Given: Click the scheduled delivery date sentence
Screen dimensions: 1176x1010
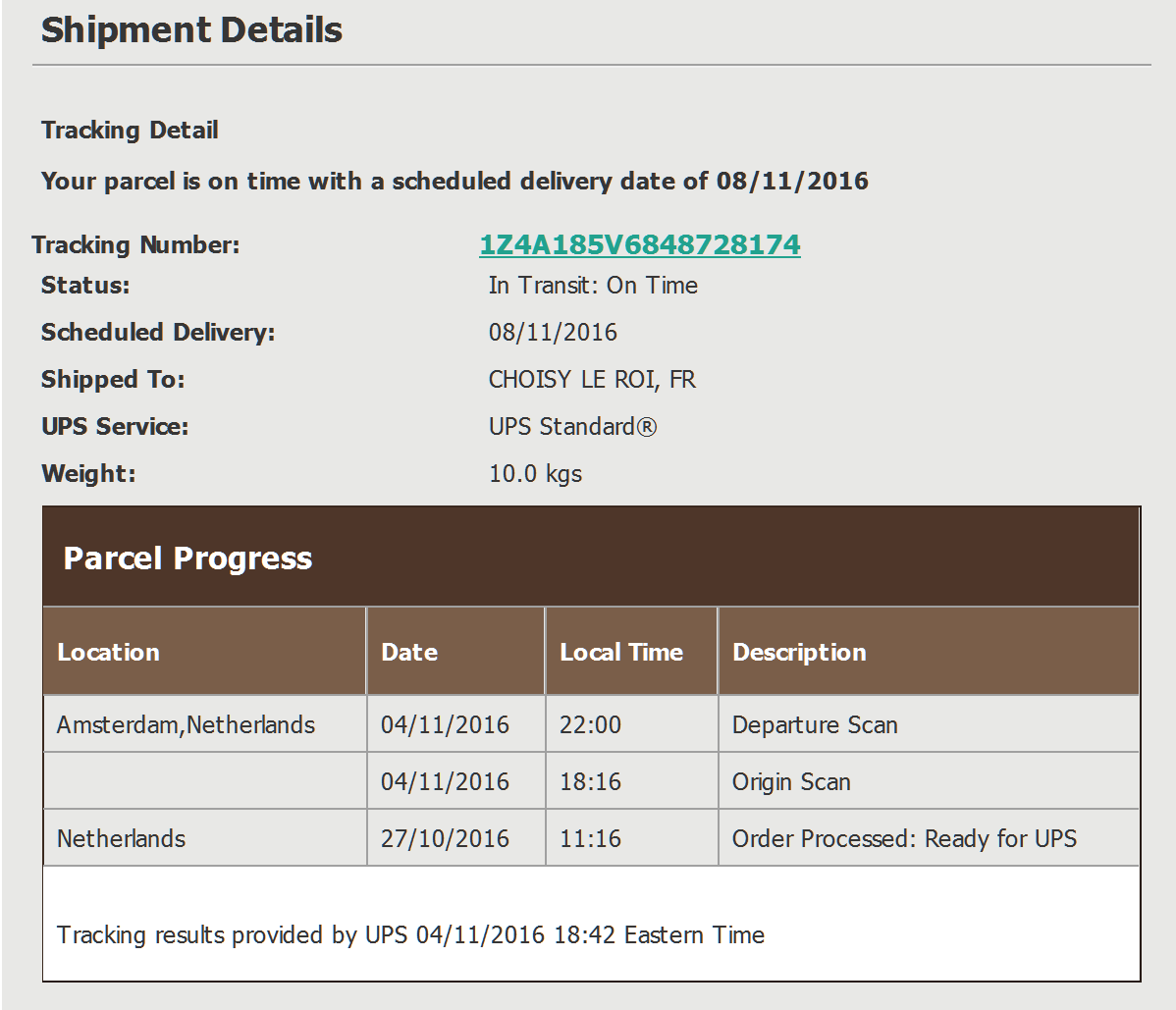Looking at the screenshot, I should pyautogui.click(x=454, y=182).
